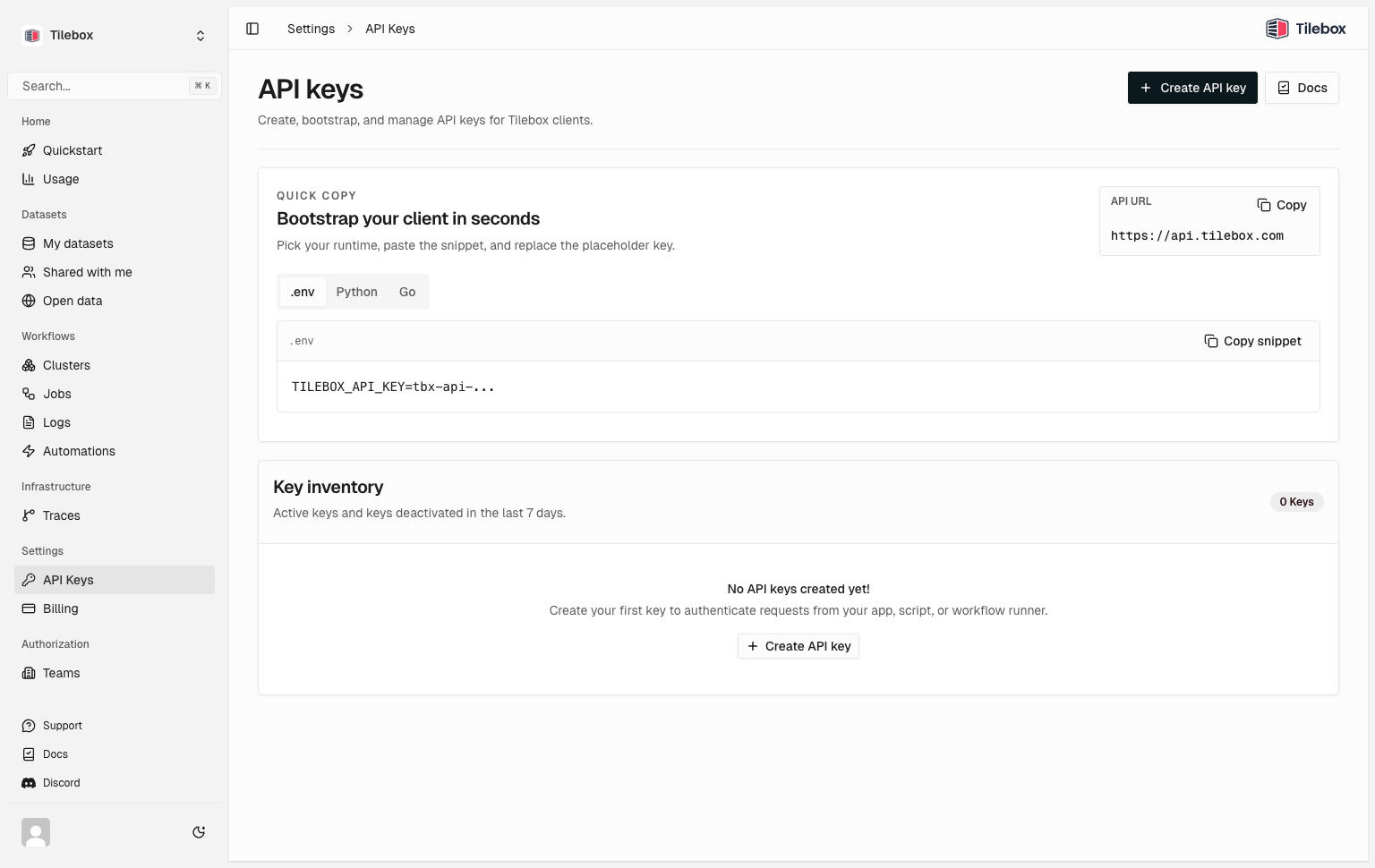The height and width of the screenshot is (868, 1375).
Task: Click the Traces branch icon
Action: pyautogui.click(x=29, y=515)
